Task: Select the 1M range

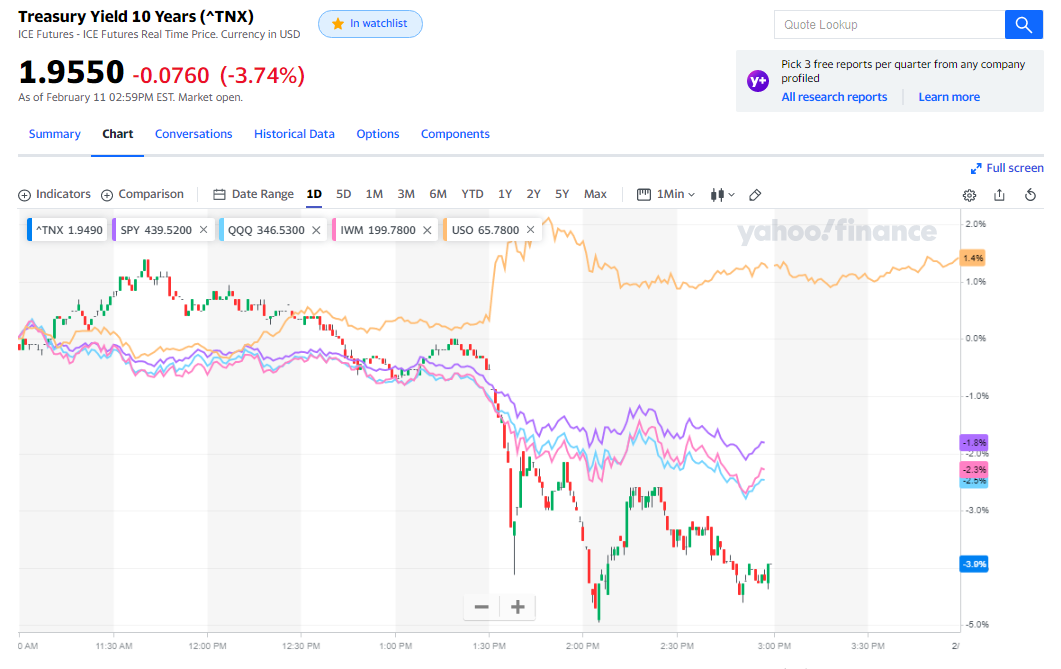Action: 374,194
